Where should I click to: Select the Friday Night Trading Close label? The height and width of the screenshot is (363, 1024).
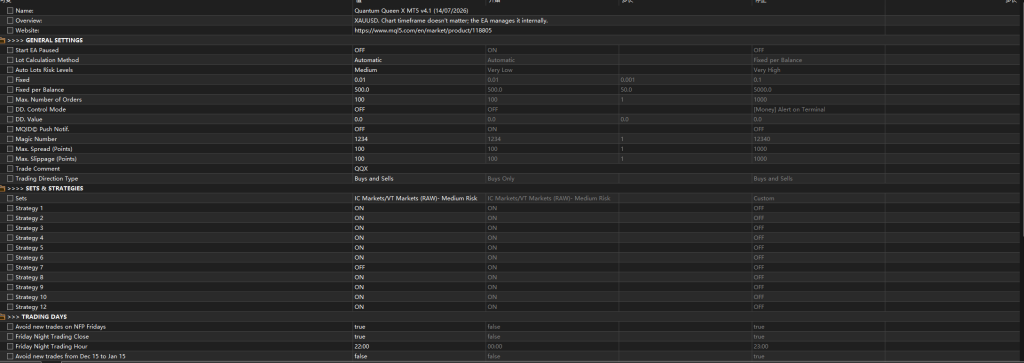[52, 336]
